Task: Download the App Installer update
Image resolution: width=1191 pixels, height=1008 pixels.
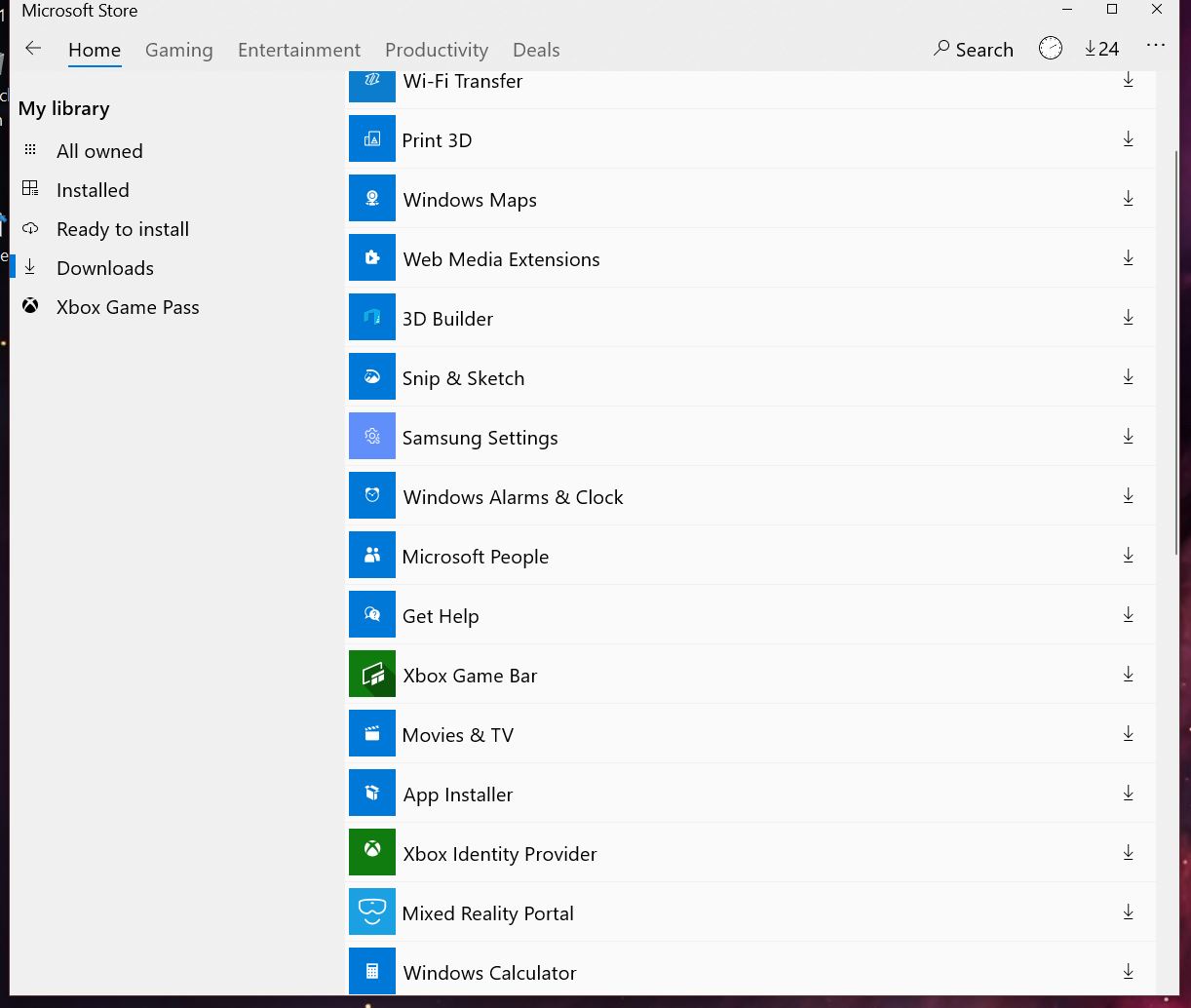Action: point(1128,794)
